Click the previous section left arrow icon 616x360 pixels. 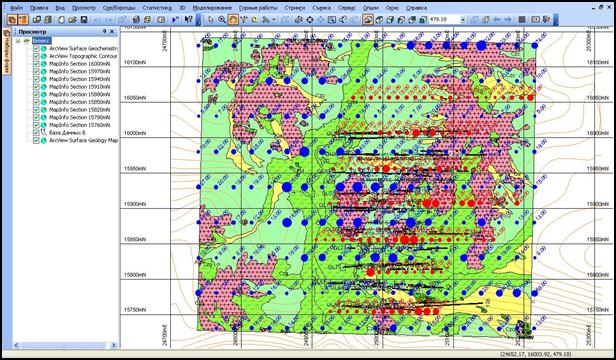click(497, 19)
